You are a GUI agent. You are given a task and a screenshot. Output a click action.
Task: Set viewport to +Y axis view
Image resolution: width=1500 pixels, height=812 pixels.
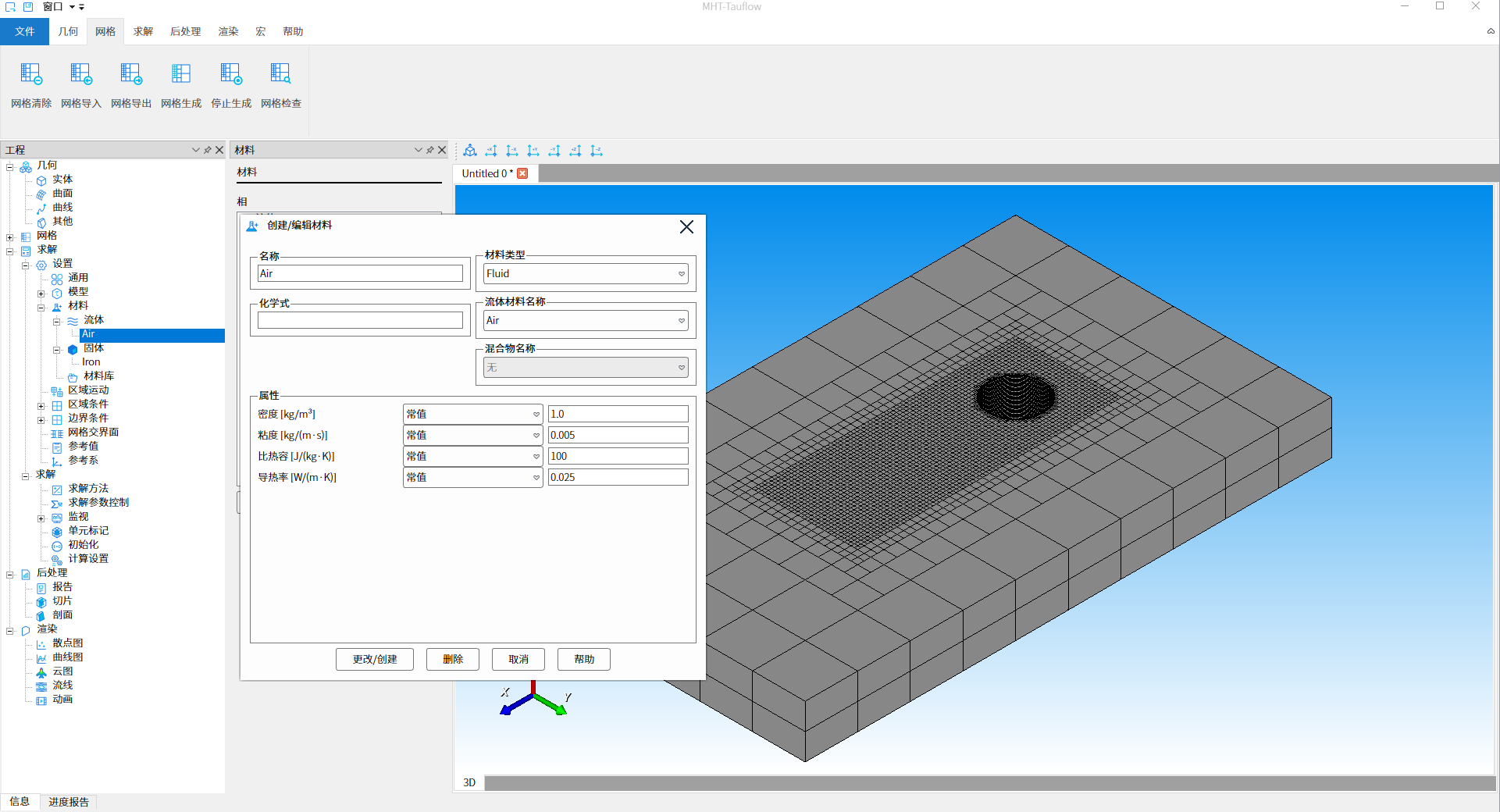pyautogui.click(x=533, y=151)
